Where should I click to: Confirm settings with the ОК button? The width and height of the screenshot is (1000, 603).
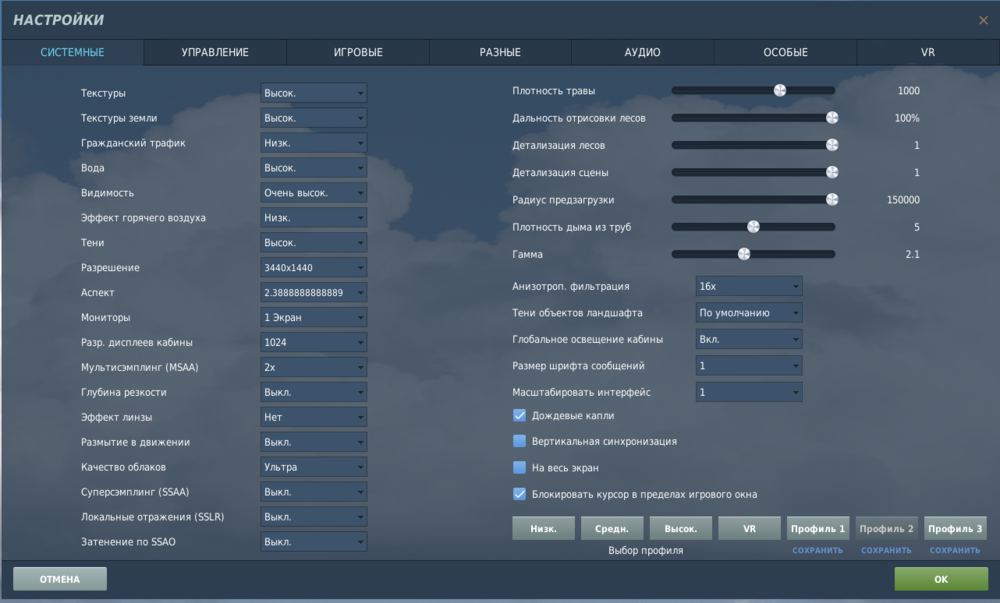939,578
